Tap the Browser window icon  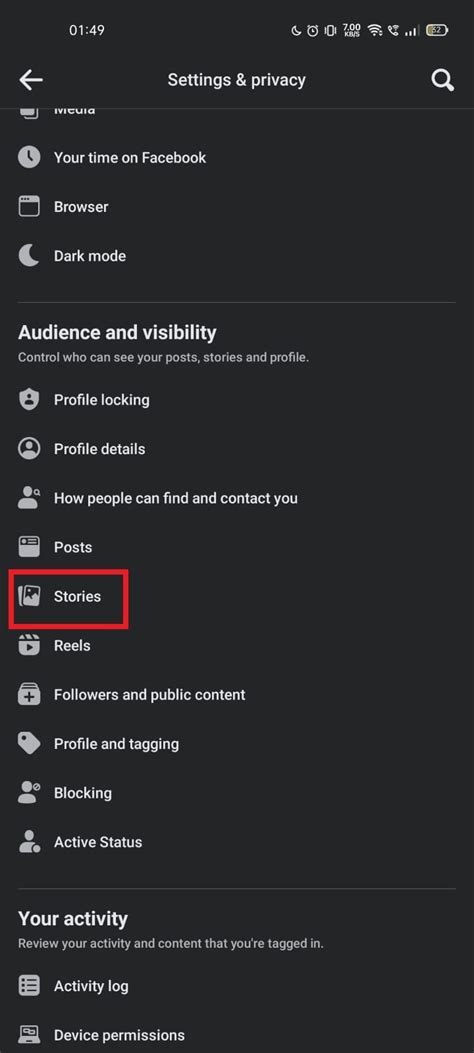pos(29,207)
